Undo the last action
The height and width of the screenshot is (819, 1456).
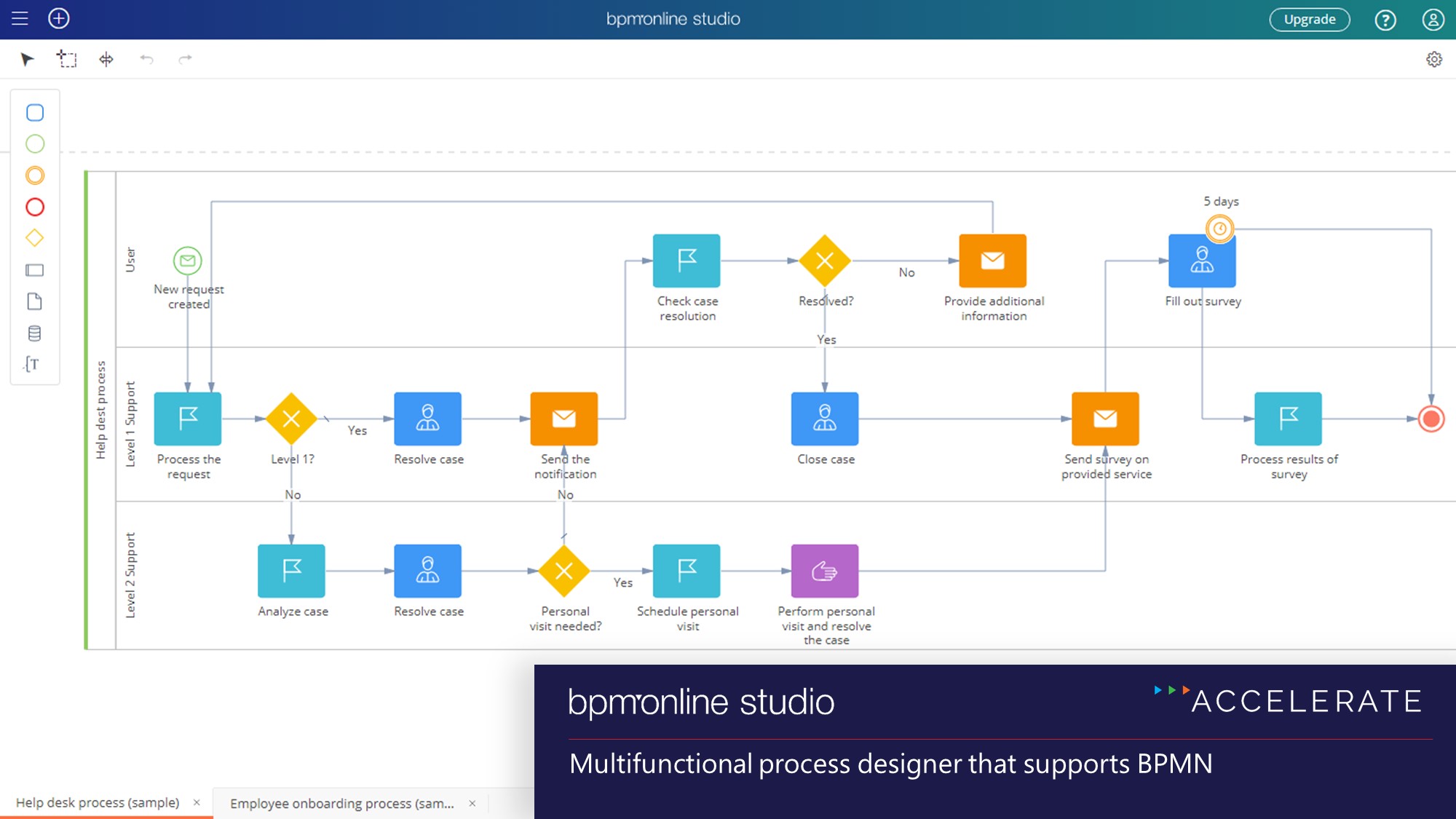pos(146,59)
